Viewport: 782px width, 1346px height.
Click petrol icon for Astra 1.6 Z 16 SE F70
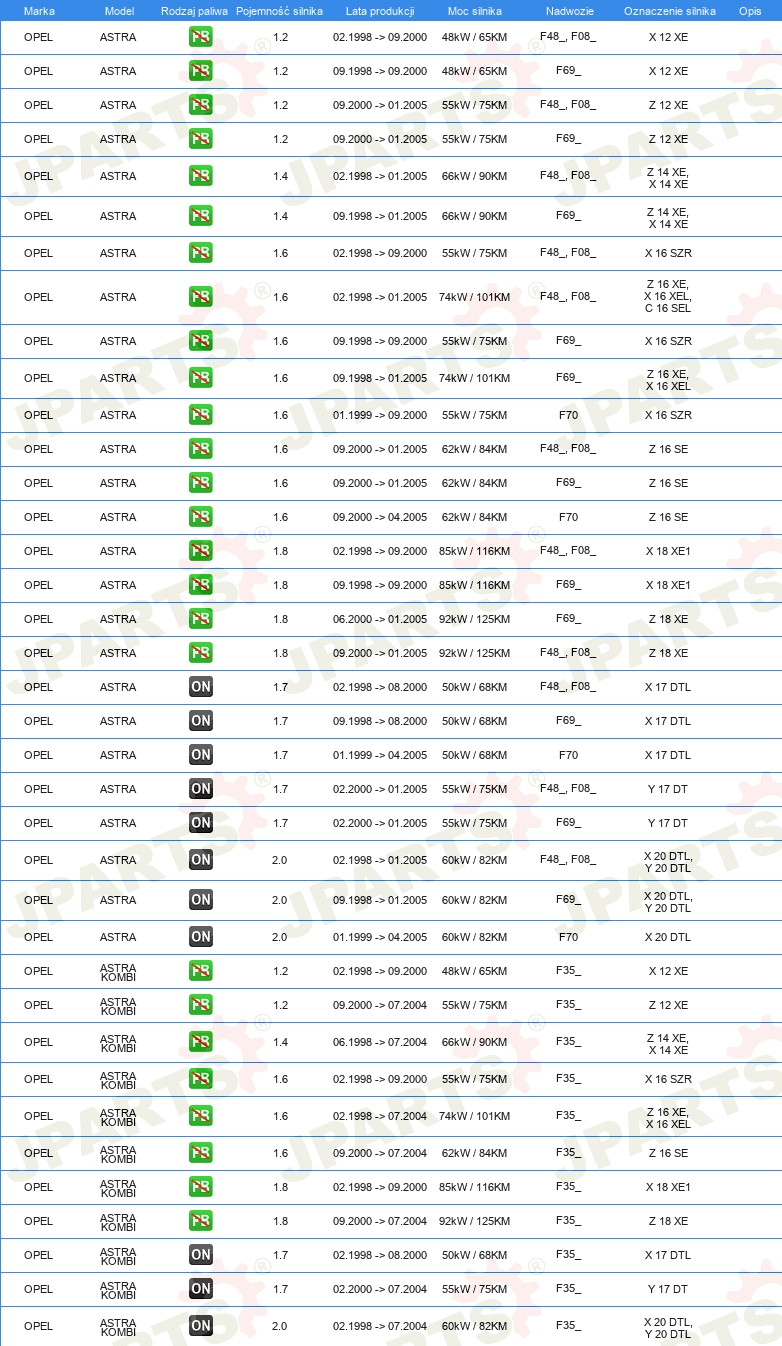pyautogui.click(x=200, y=517)
